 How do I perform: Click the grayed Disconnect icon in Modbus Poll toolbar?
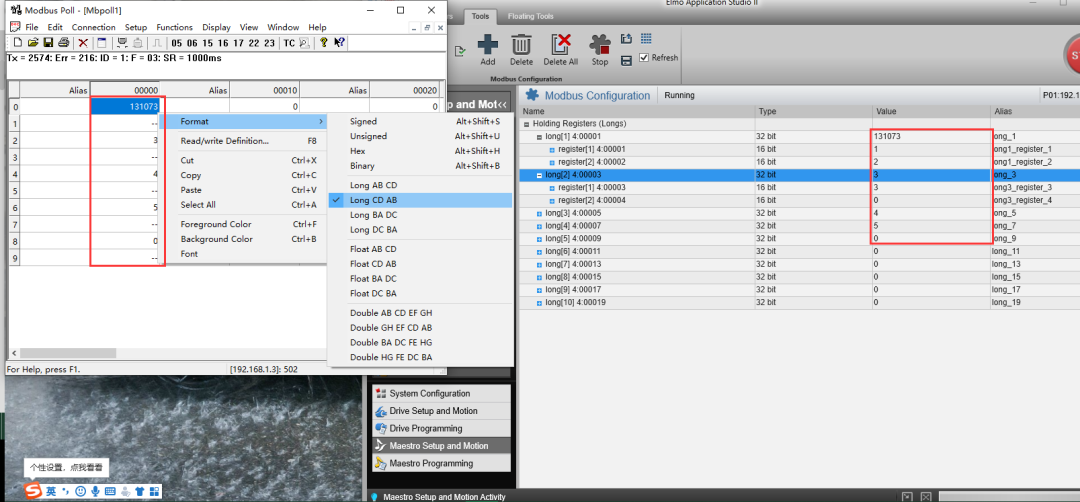coord(136,43)
